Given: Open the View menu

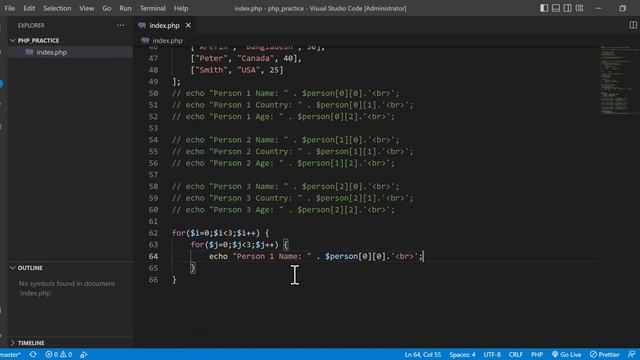Looking at the screenshot, I should tap(87, 8).
